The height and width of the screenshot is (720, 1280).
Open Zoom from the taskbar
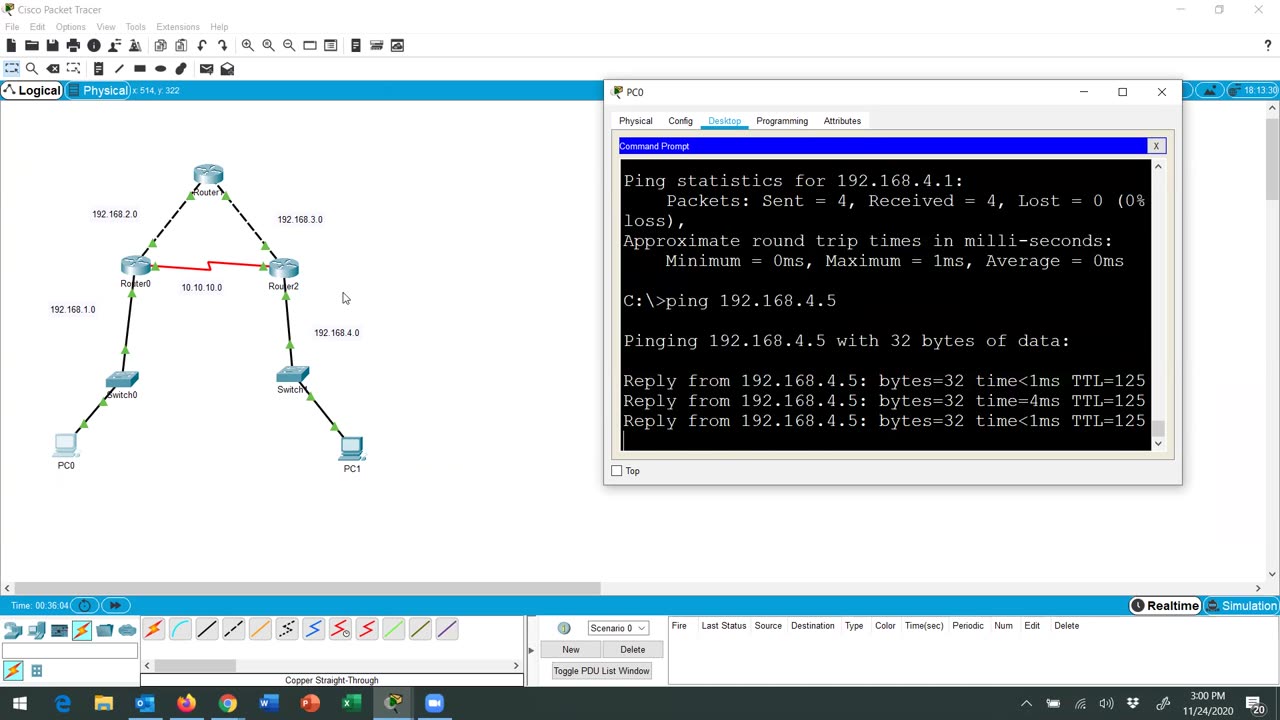tap(434, 703)
